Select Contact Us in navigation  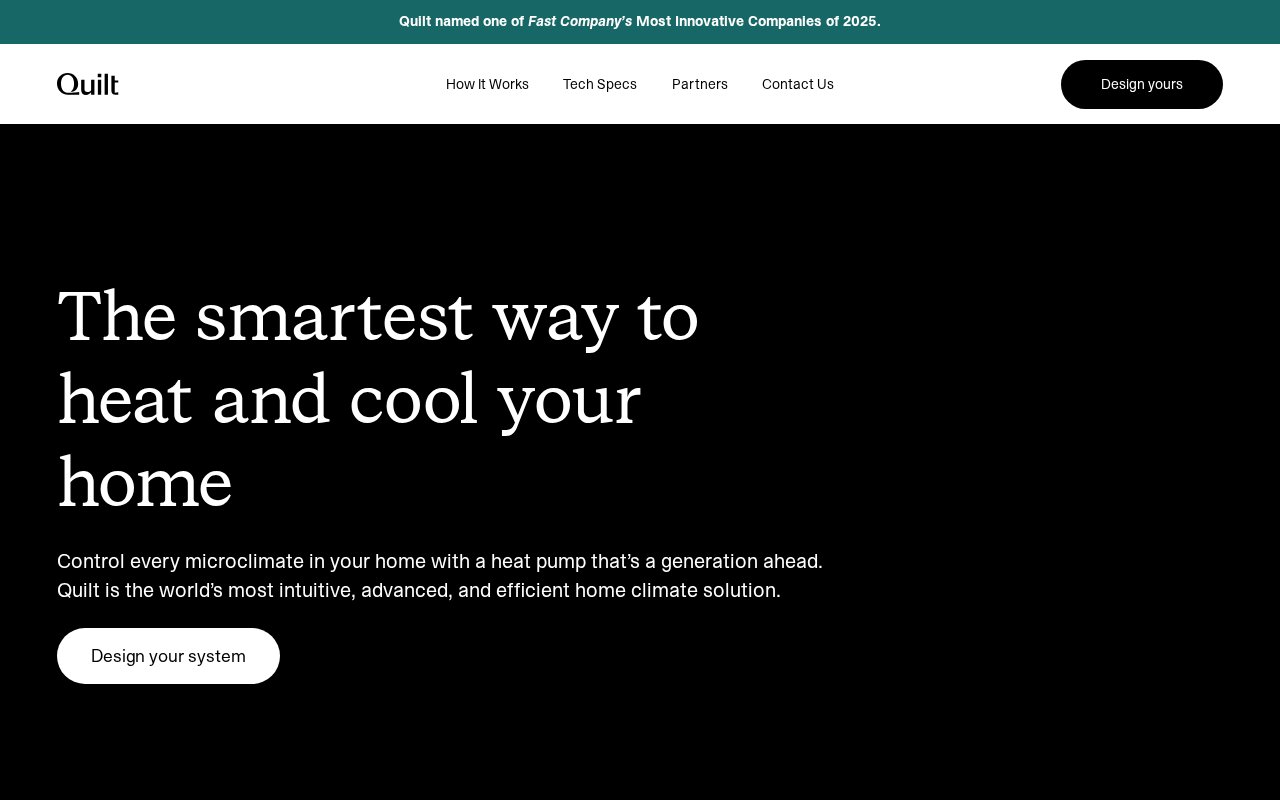798,84
